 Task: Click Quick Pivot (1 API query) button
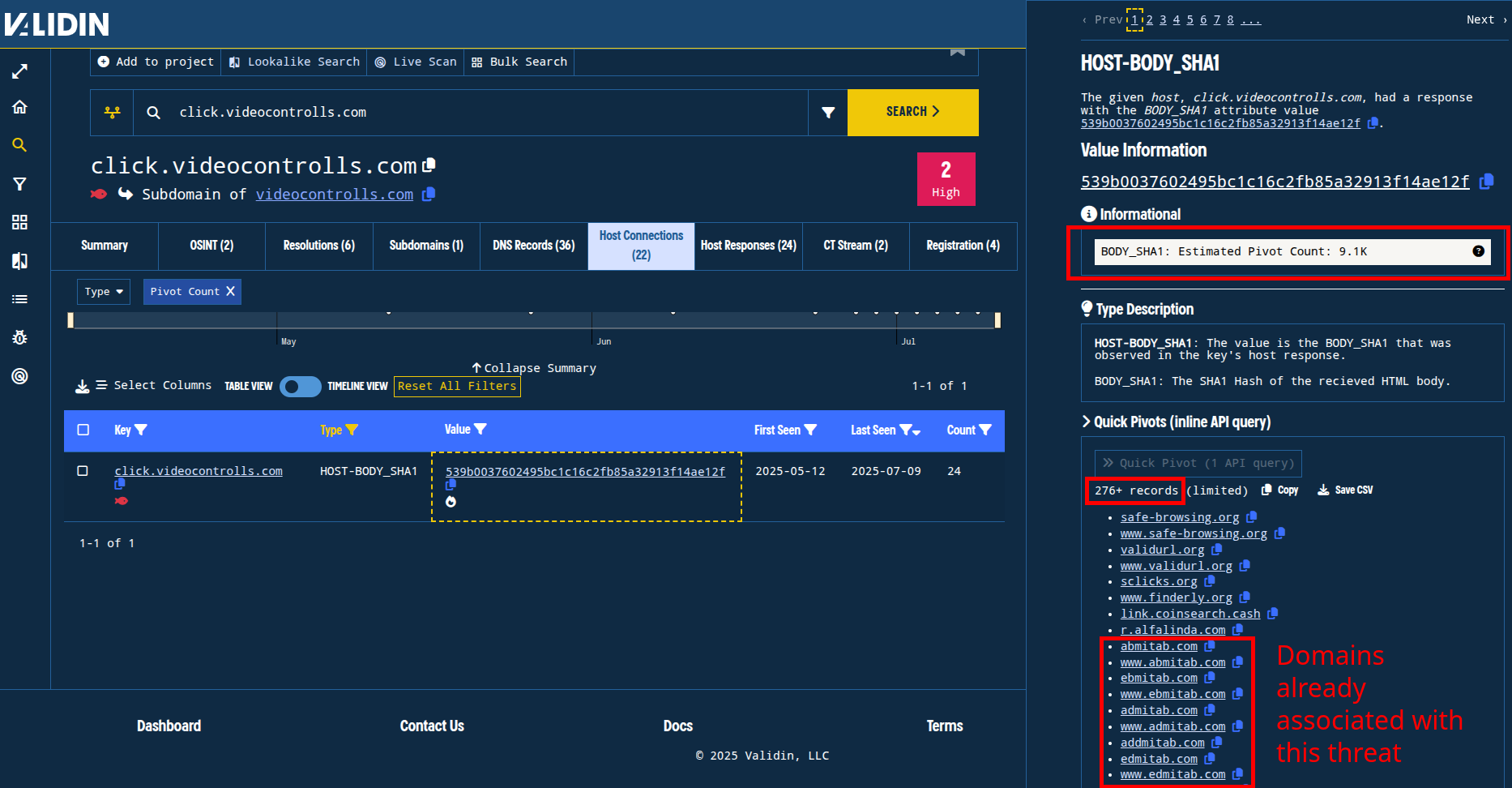coord(1198,463)
